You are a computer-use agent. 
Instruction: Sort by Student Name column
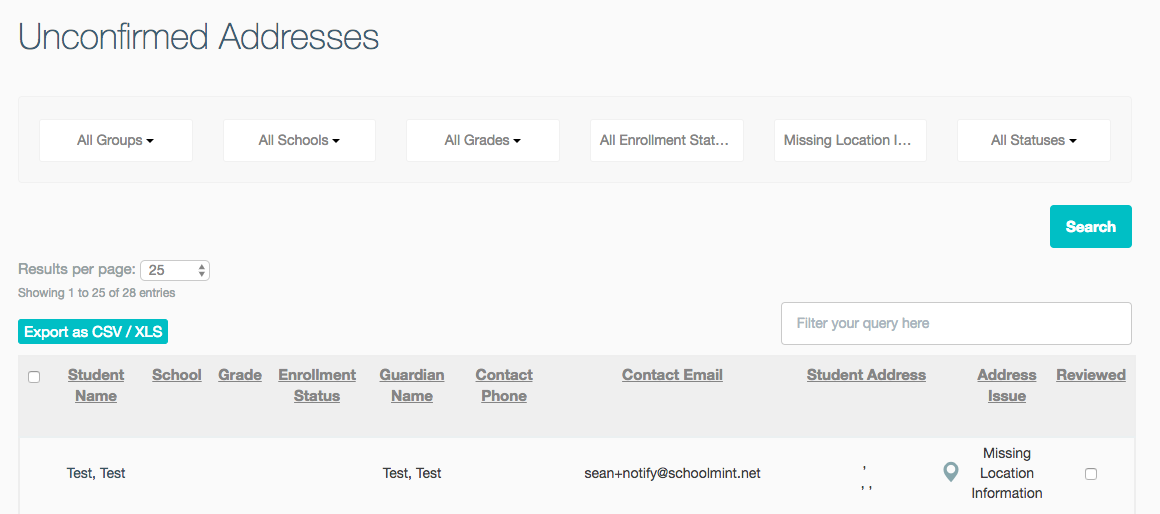point(96,385)
